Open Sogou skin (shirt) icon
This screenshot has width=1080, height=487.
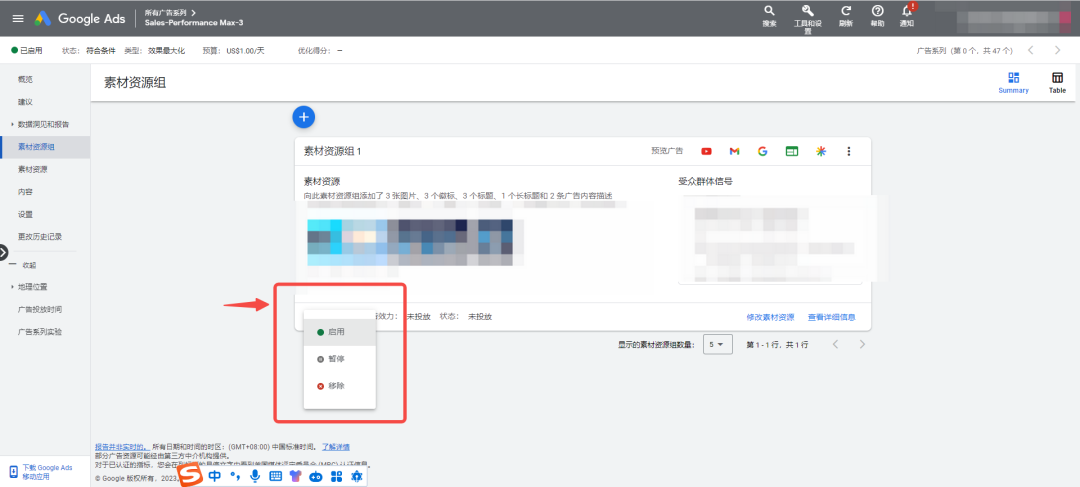[x=295, y=476]
